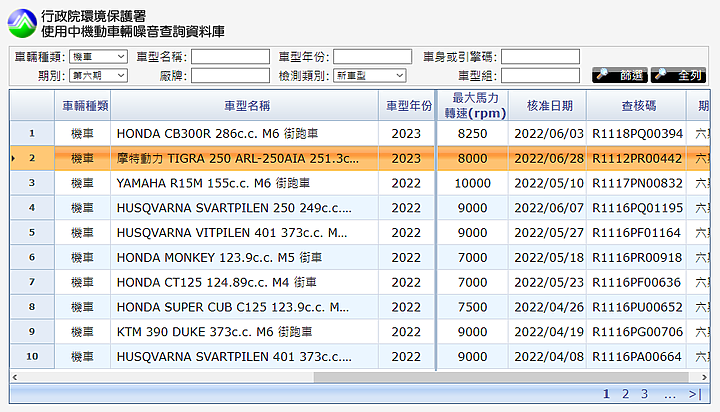Click check code R1116PF01164
The height and width of the screenshot is (412, 720).
(636, 232)
